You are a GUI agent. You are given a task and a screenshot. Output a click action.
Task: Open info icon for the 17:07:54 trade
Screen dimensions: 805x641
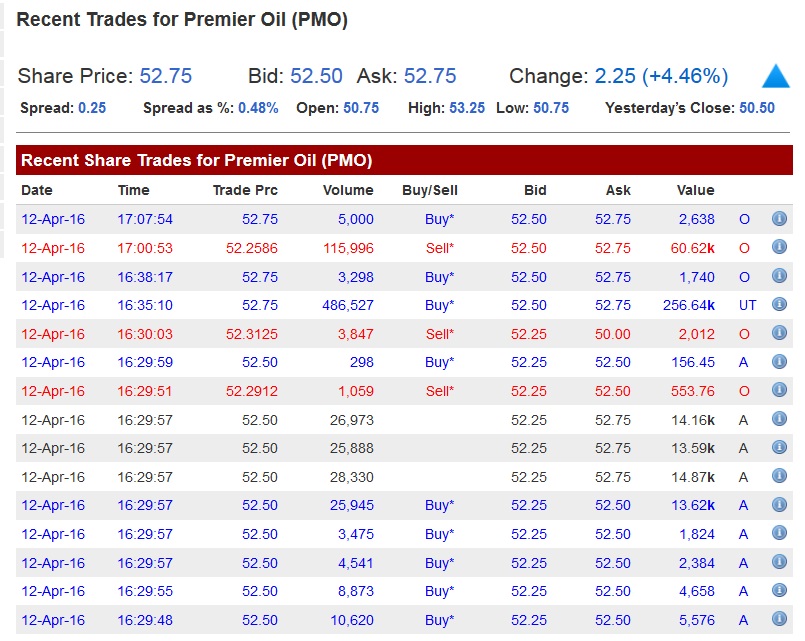(779, 219)
